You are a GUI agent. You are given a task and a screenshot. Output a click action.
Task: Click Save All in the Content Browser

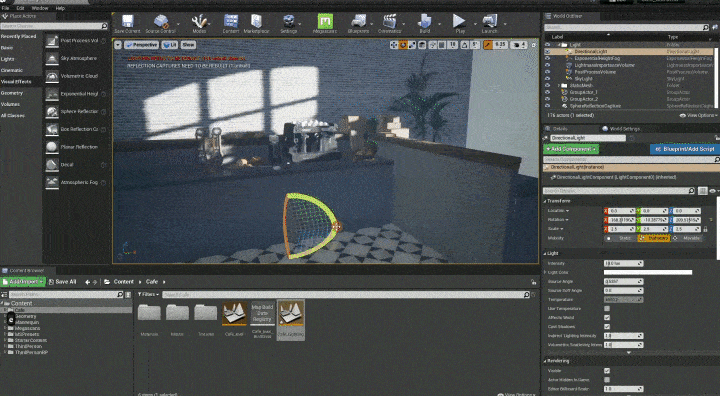pos(62,282)
